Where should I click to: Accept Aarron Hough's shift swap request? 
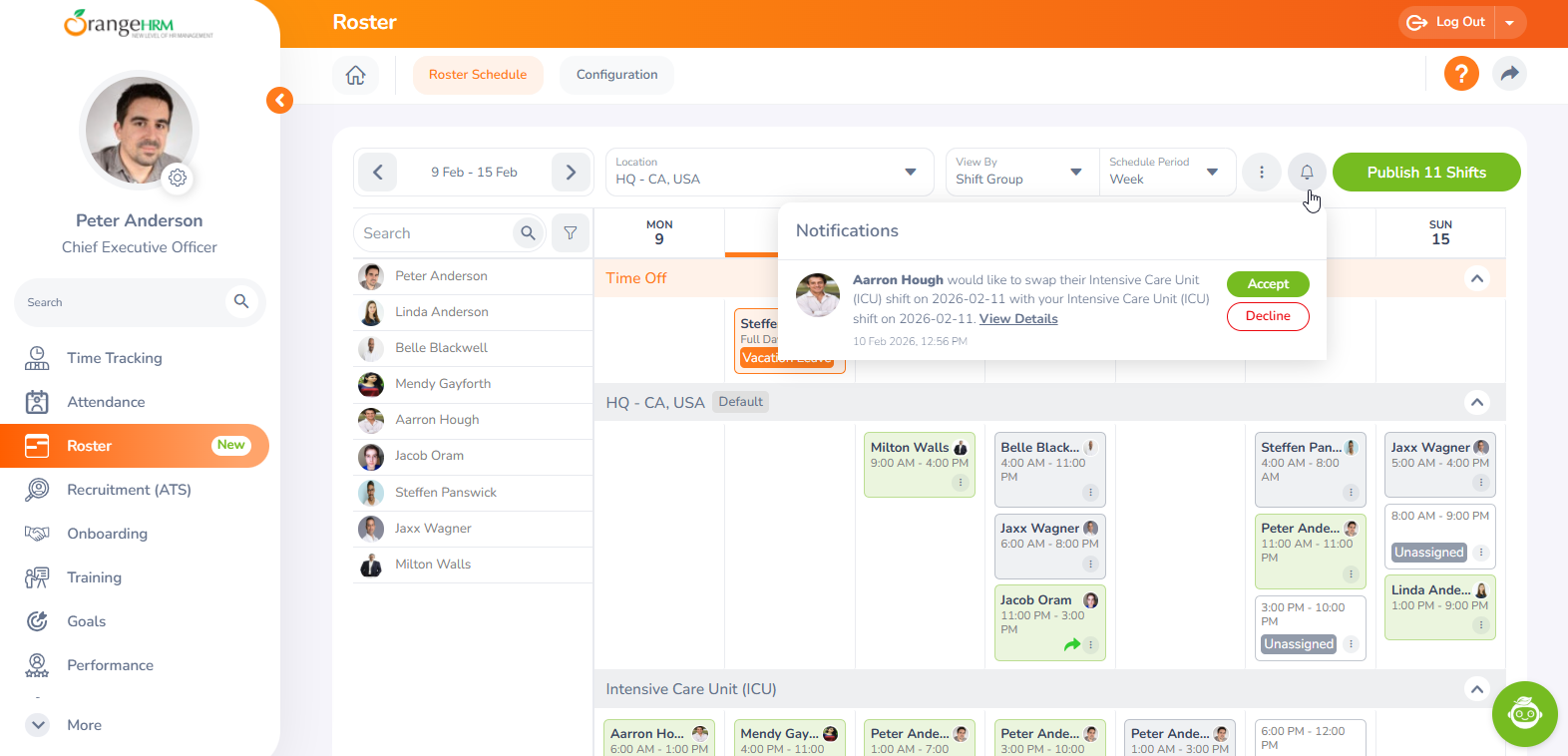pos(1267,284)
